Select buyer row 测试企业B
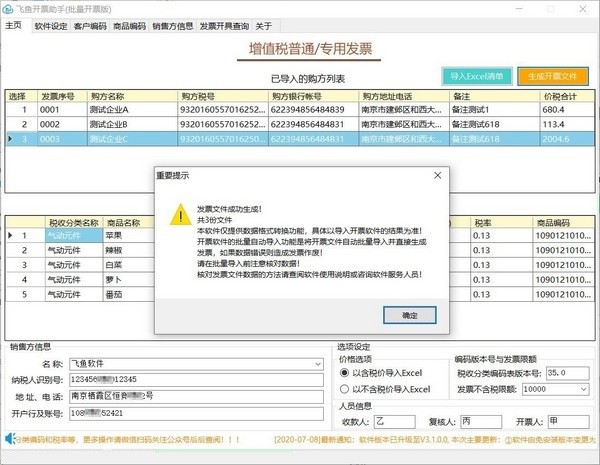The height and width of the screenshot is (465, 600). tap(300, 124)
